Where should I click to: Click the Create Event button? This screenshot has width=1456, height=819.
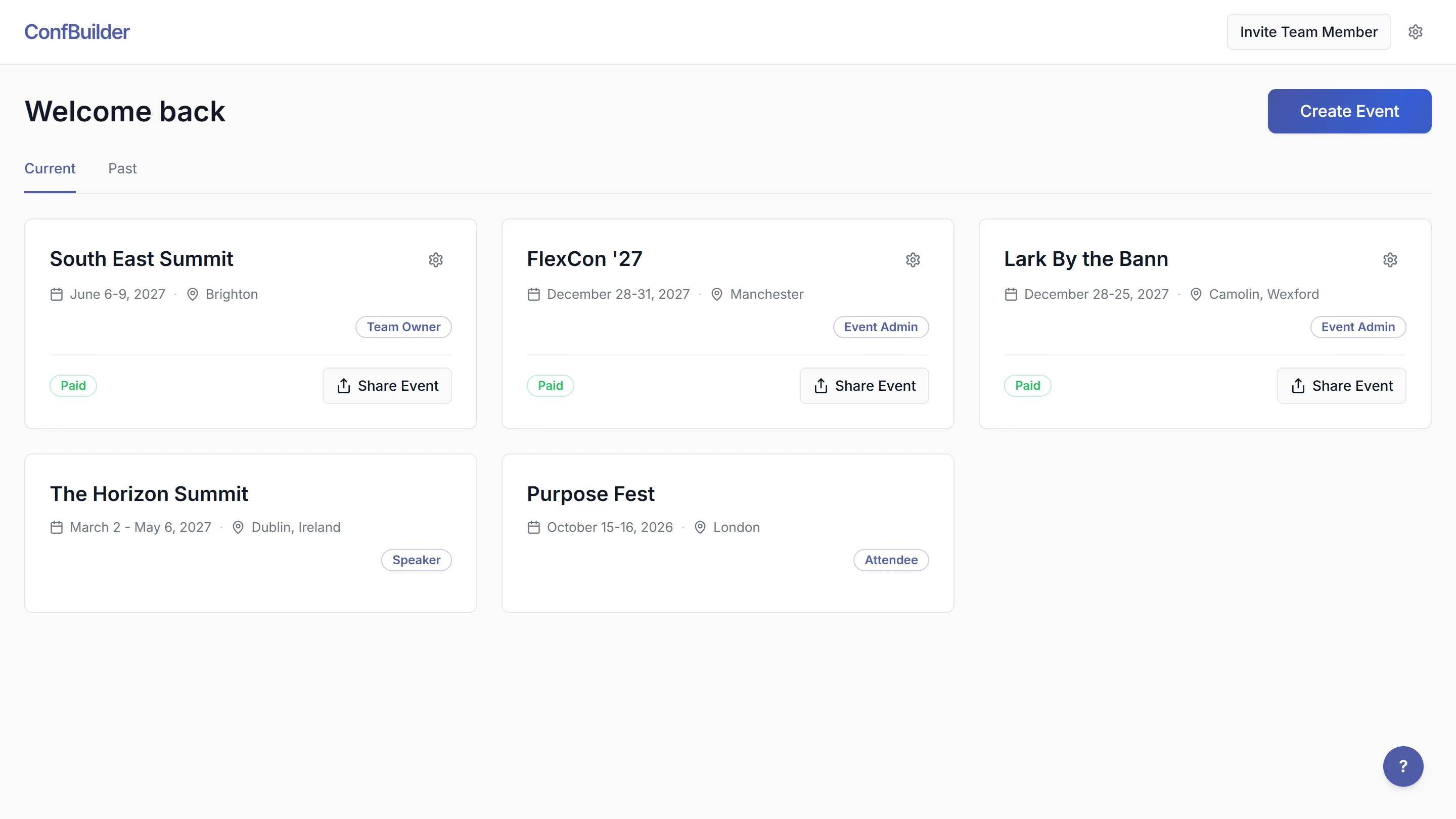click(1349, 111)
